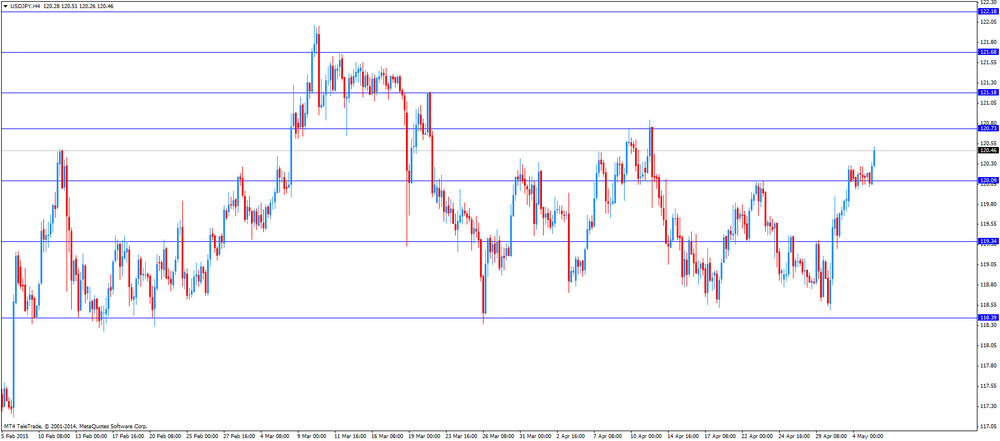Click the 117.80 price scale value
Image resolution: width=1000 pixels, height=441 pixels.
pos(988,366)
